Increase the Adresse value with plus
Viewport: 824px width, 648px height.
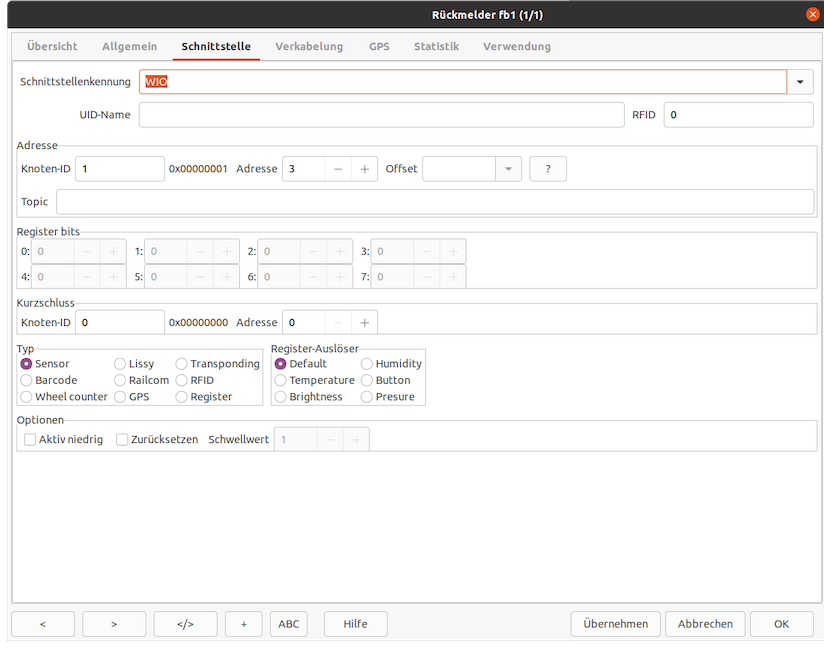pyautogui.click(x=364, y=169)
